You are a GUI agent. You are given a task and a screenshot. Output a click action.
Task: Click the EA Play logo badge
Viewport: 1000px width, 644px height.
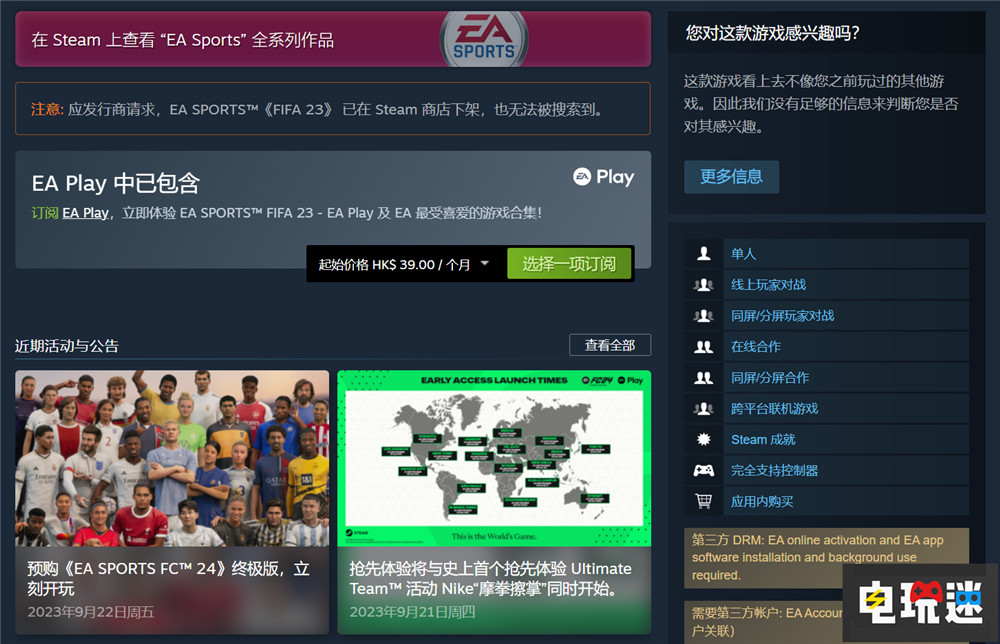[603, 177]
